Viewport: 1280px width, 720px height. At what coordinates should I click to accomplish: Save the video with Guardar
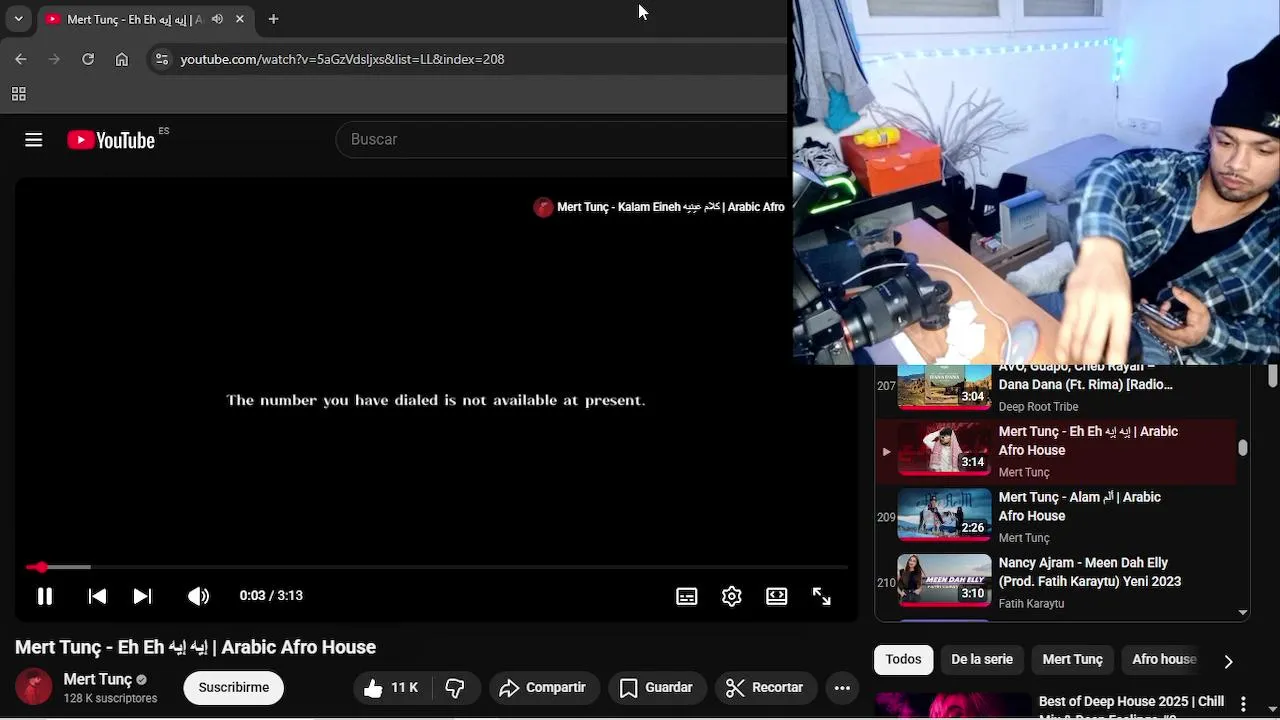tap(656, 688)
